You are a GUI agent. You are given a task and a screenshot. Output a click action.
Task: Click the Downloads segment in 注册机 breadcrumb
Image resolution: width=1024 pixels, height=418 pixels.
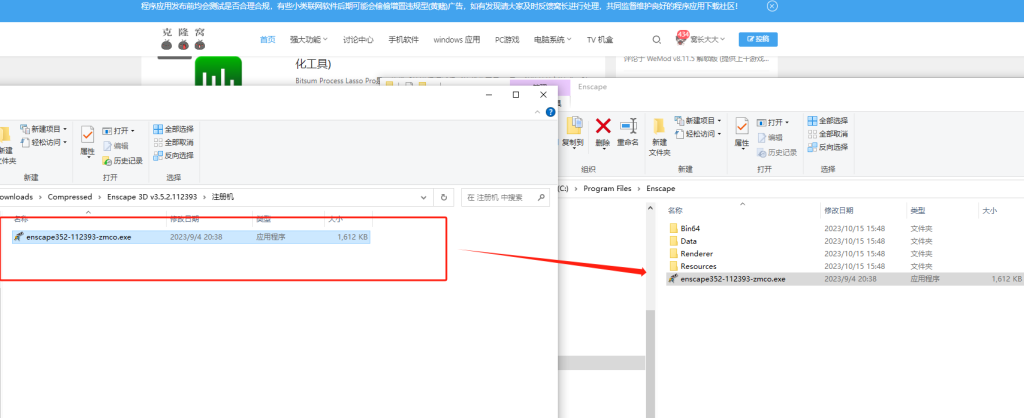pyautogui.click(x=16, y=197)
